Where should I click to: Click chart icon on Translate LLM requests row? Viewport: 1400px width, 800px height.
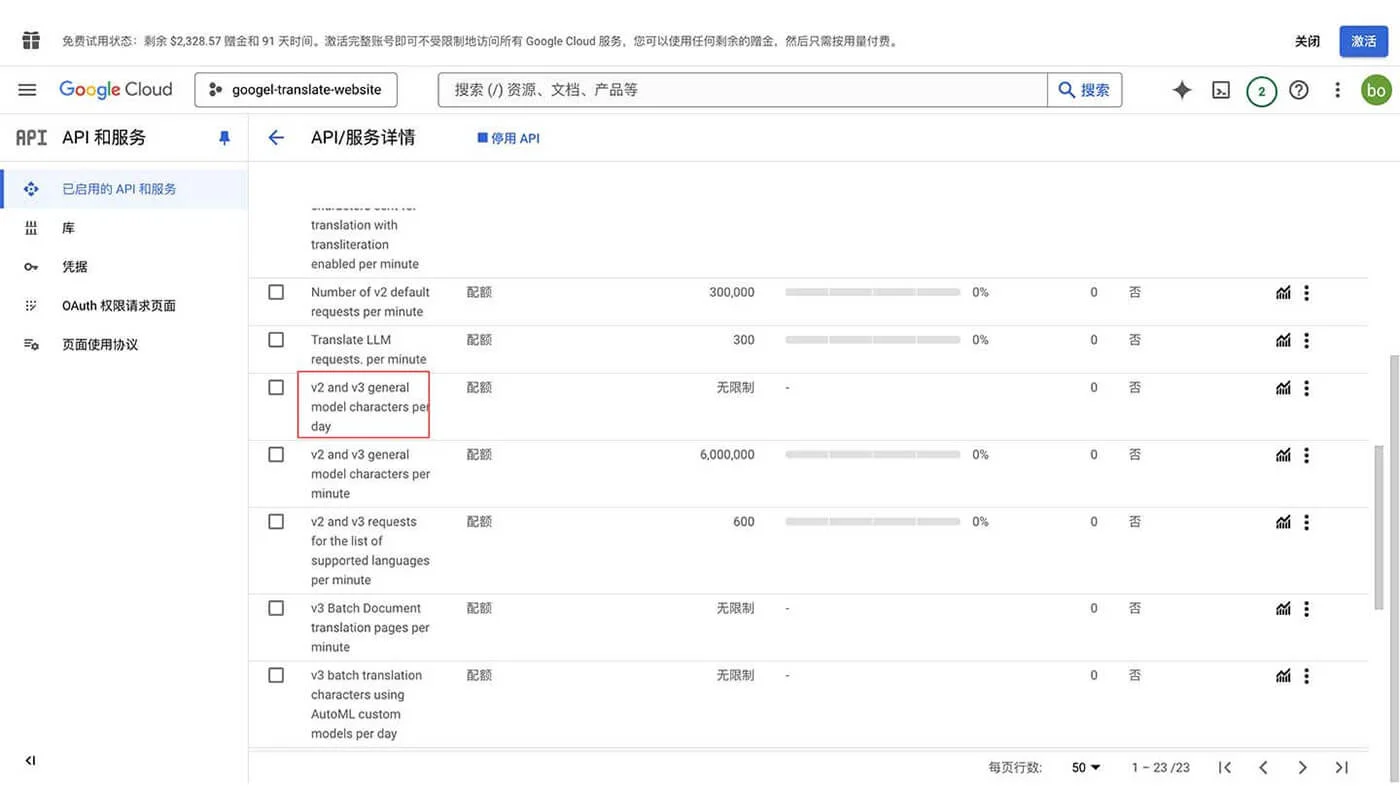point(1283,339)
